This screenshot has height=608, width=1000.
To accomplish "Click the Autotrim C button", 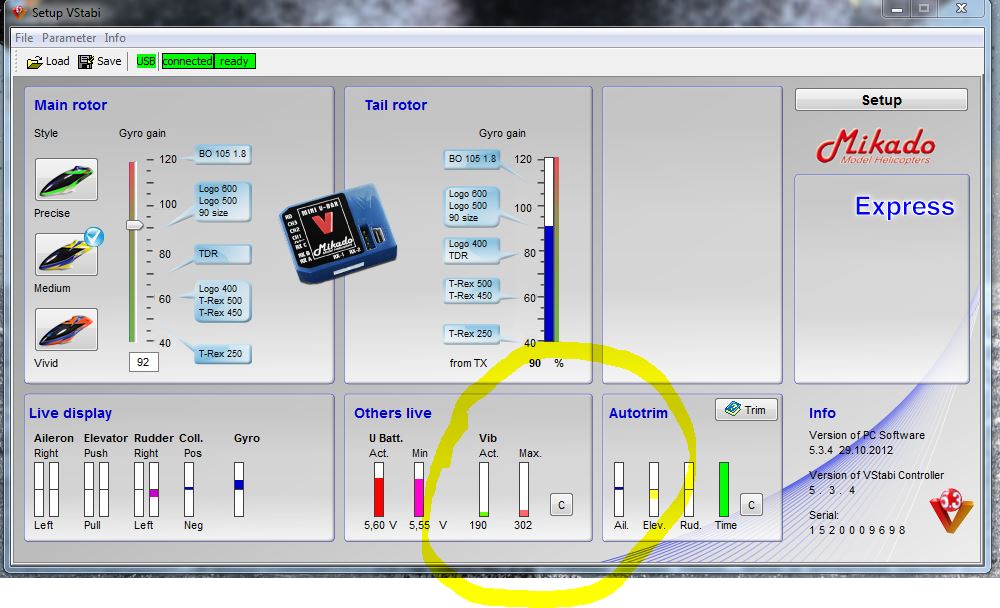I will 751,505.
